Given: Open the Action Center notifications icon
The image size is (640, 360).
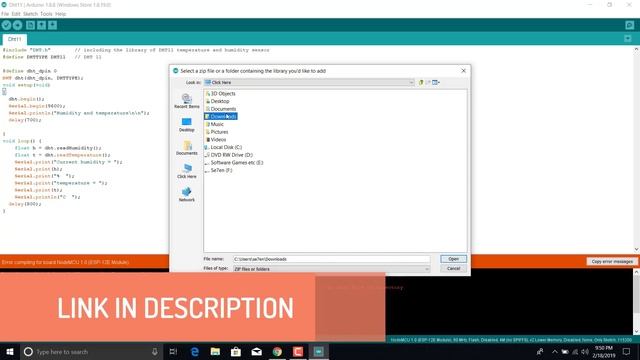Looking at the screenshot, I should coord(627,351).
